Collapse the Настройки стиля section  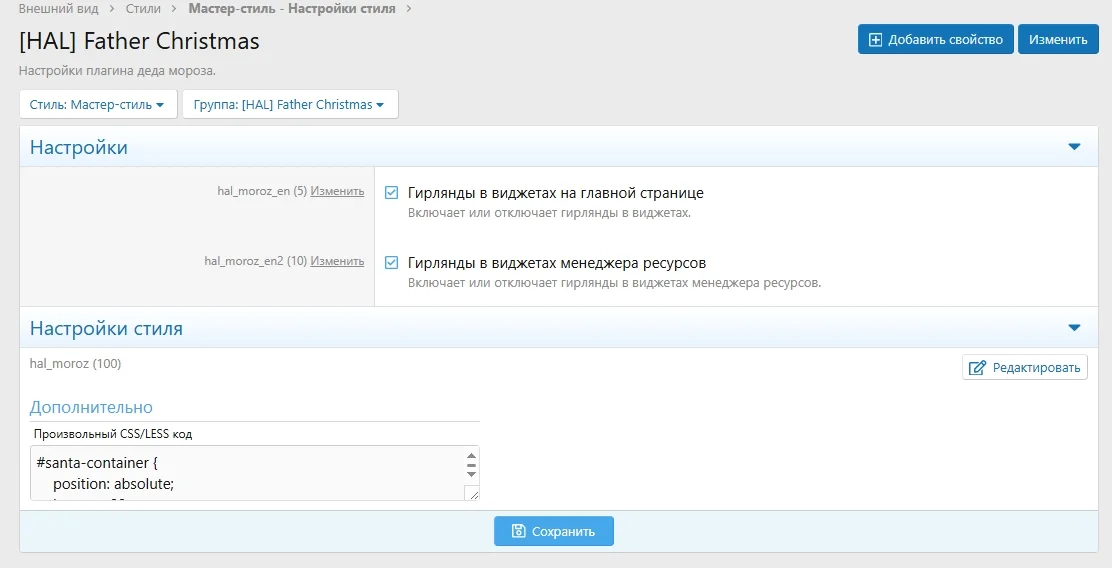coord(1074,328)
